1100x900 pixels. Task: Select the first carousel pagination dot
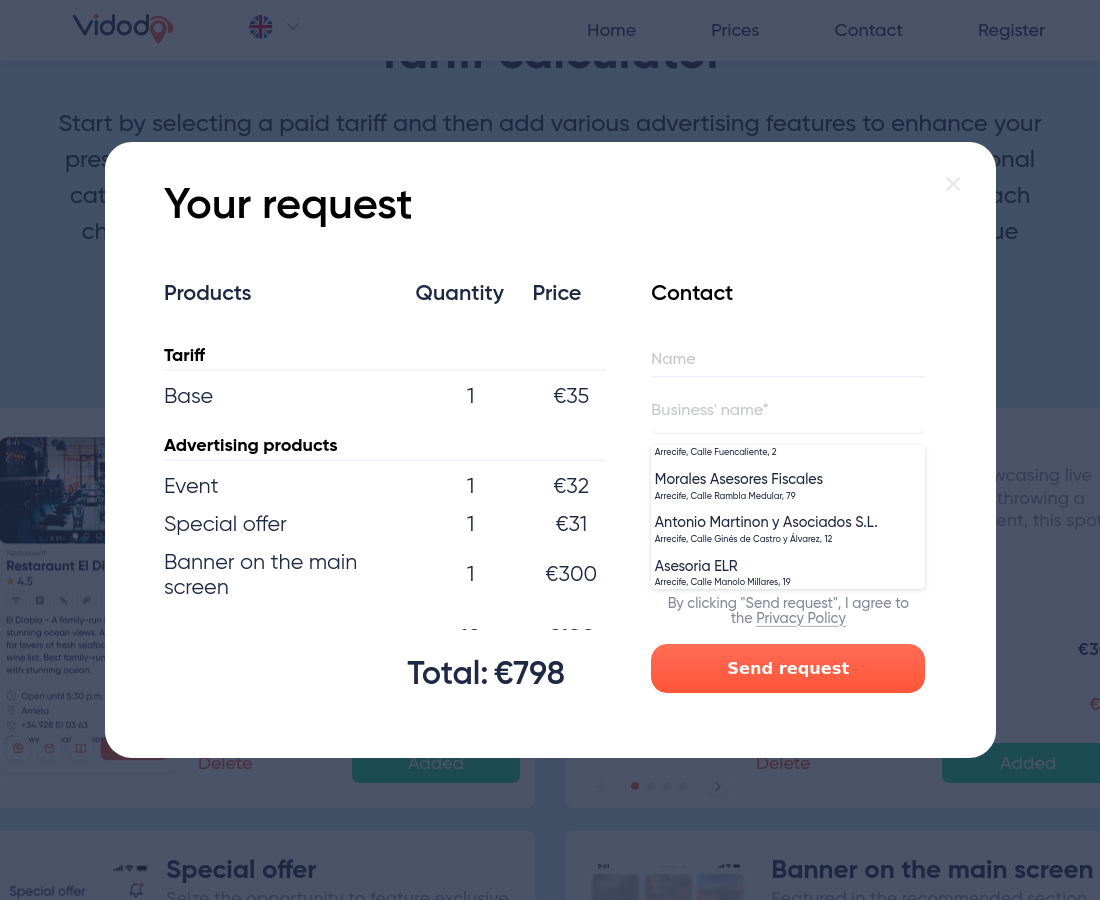coord(635,787)
